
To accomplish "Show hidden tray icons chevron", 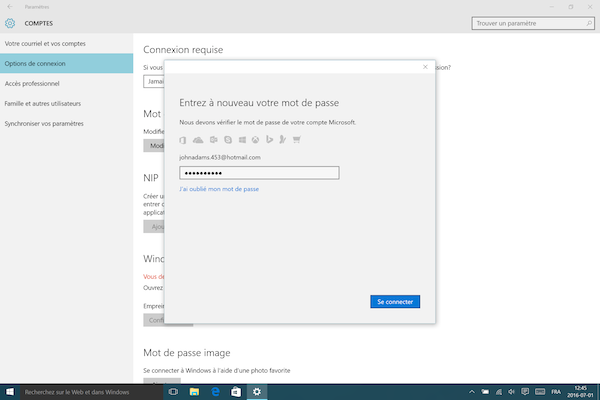I will click(472, 392).
